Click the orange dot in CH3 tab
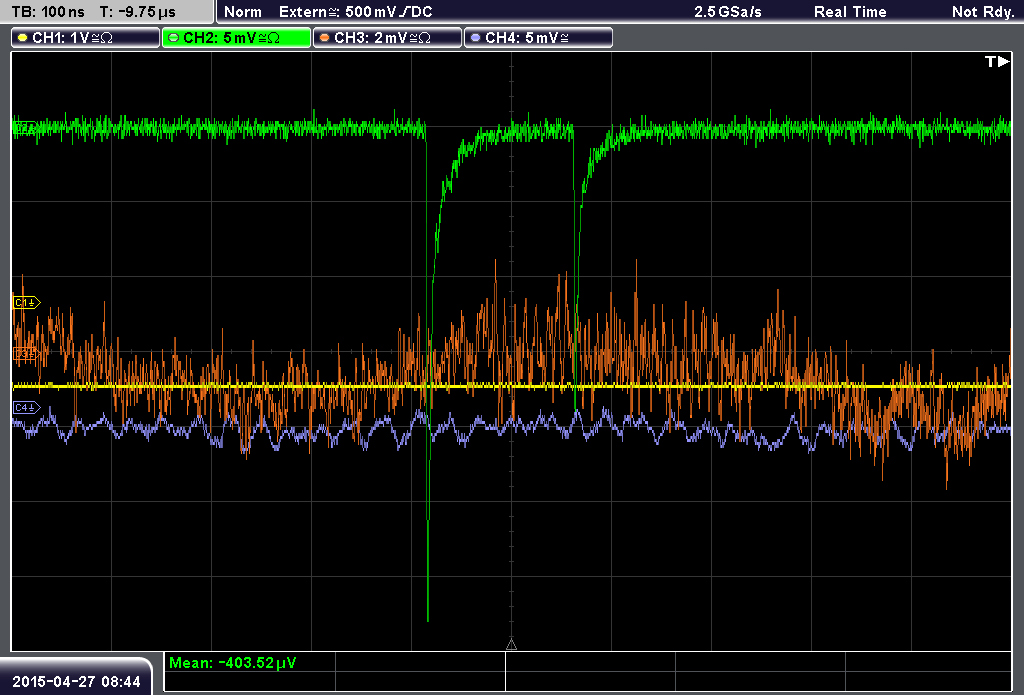The height and width of the screenshot is (695, 1024). pos(325,38)
